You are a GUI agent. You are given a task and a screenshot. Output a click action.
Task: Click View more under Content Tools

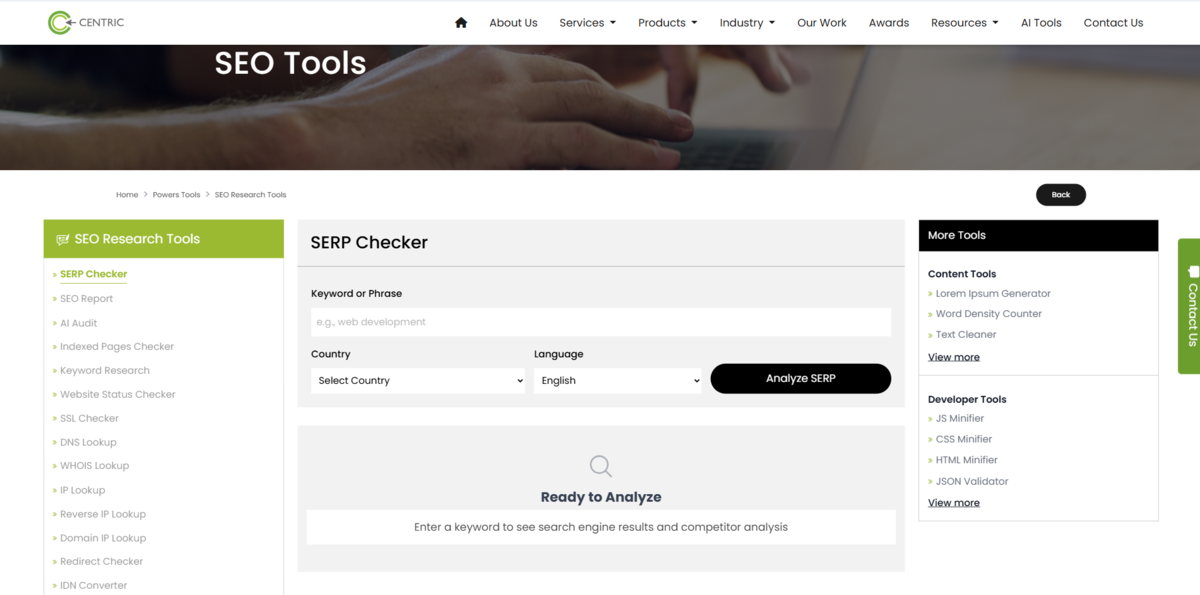pyautogui.click(x=953, y=357)
